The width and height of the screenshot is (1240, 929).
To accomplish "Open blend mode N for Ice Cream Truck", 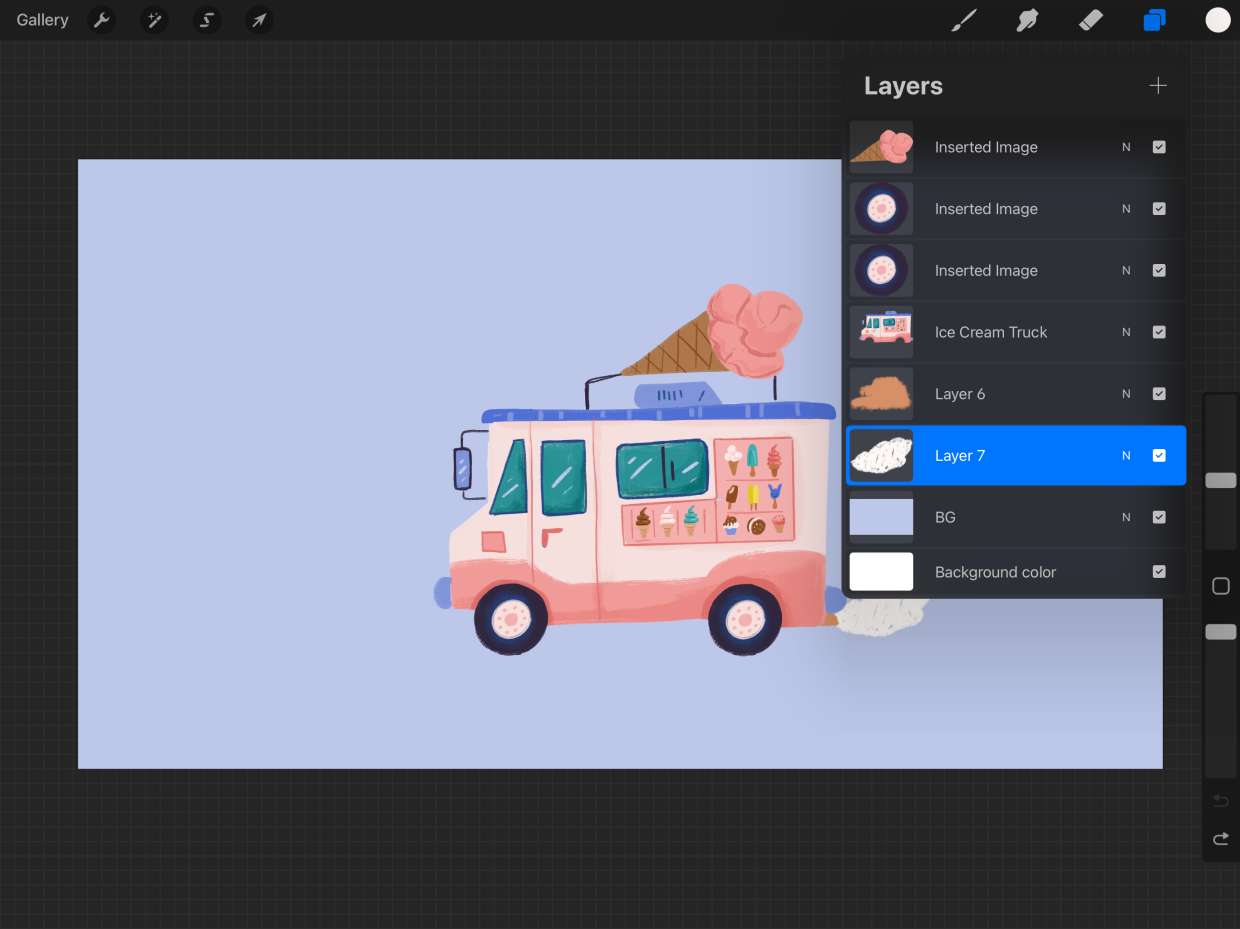I will click(1126, 332).
